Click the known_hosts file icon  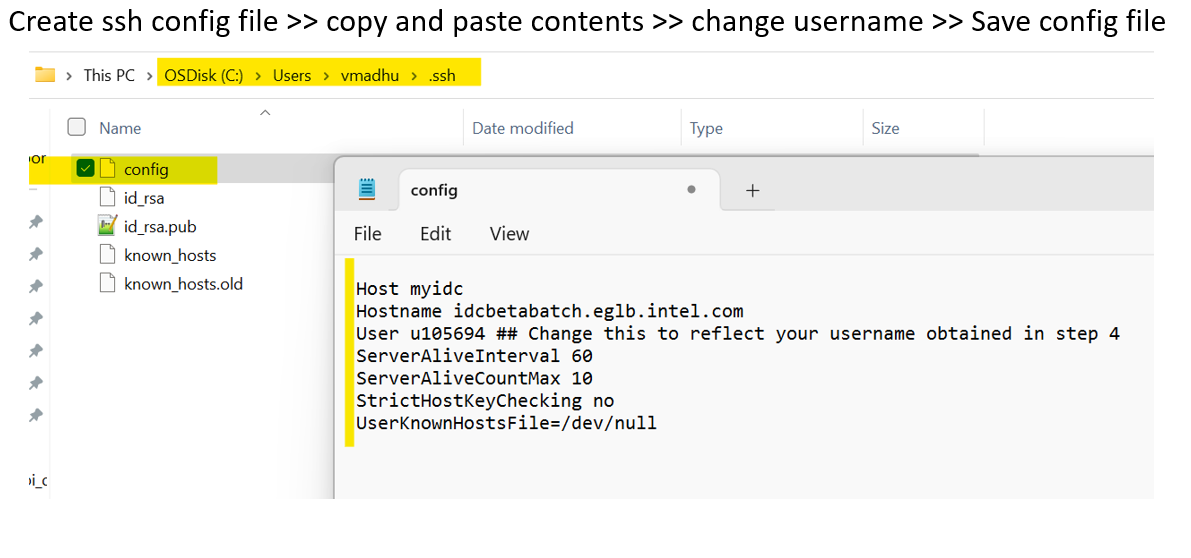pyautogui.click(x=108, y=255)
